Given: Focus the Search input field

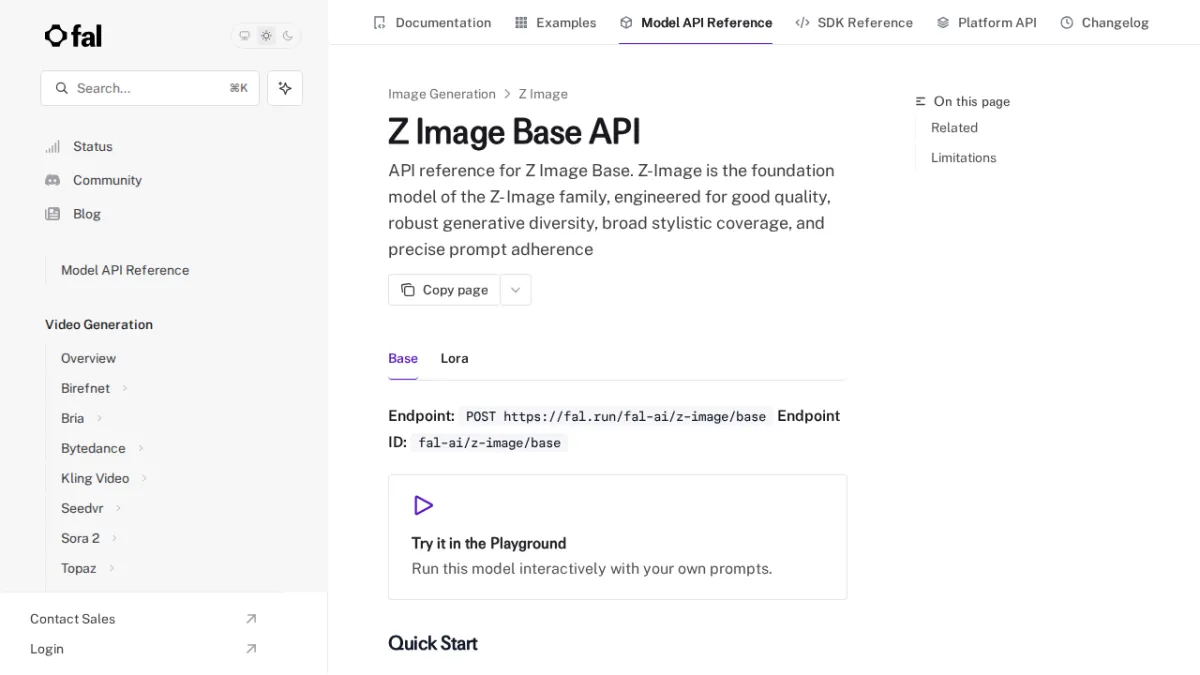Looking at the screenshot, I should click(150, 88).
